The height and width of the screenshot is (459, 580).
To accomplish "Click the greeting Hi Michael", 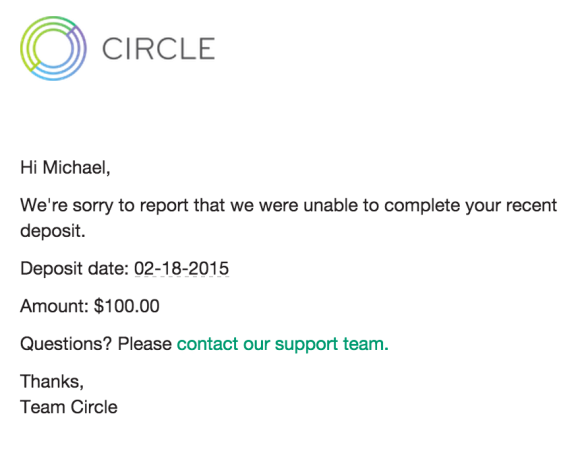I will [x=65, y=168].
